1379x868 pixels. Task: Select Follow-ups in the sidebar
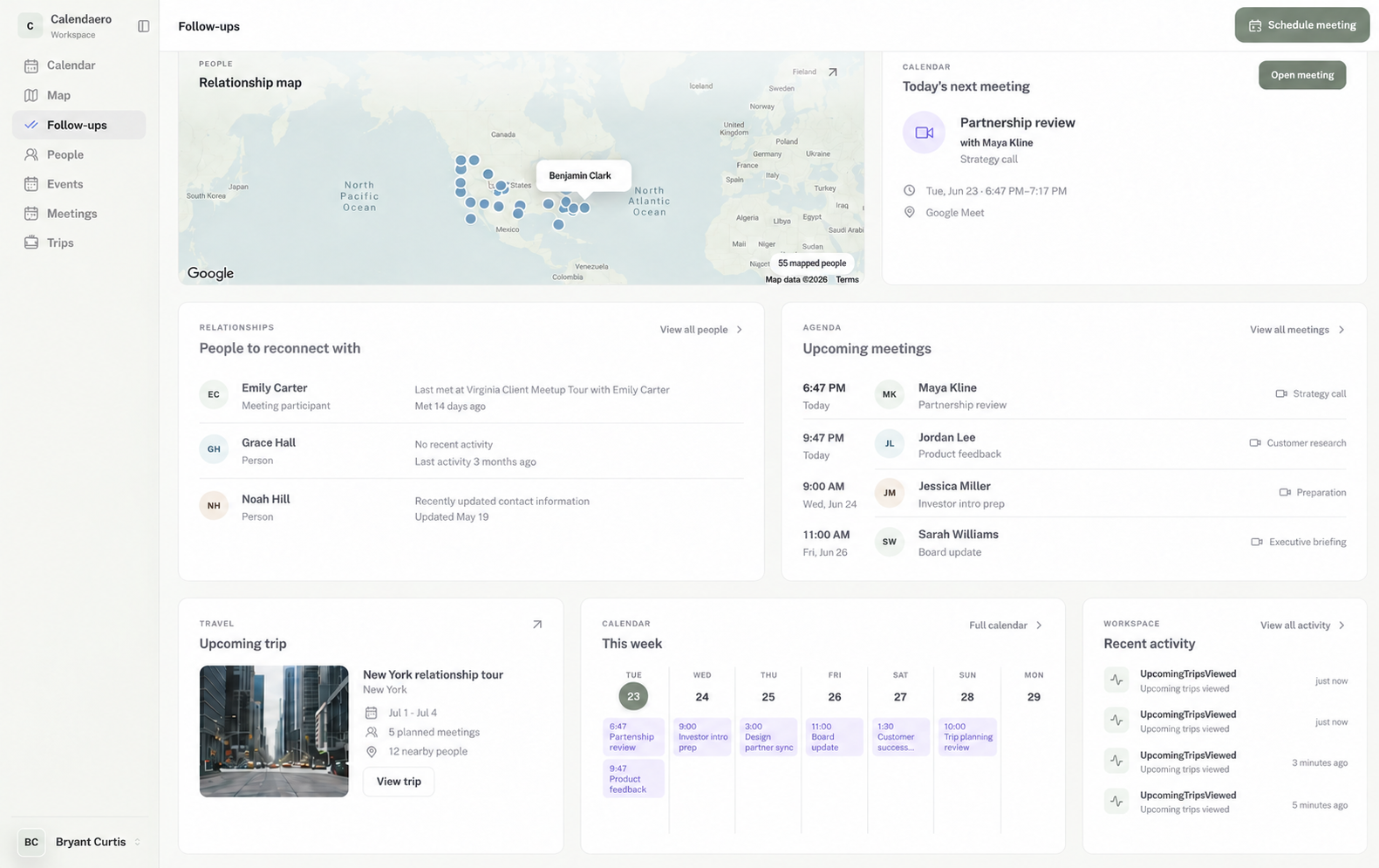coord(79,125)
